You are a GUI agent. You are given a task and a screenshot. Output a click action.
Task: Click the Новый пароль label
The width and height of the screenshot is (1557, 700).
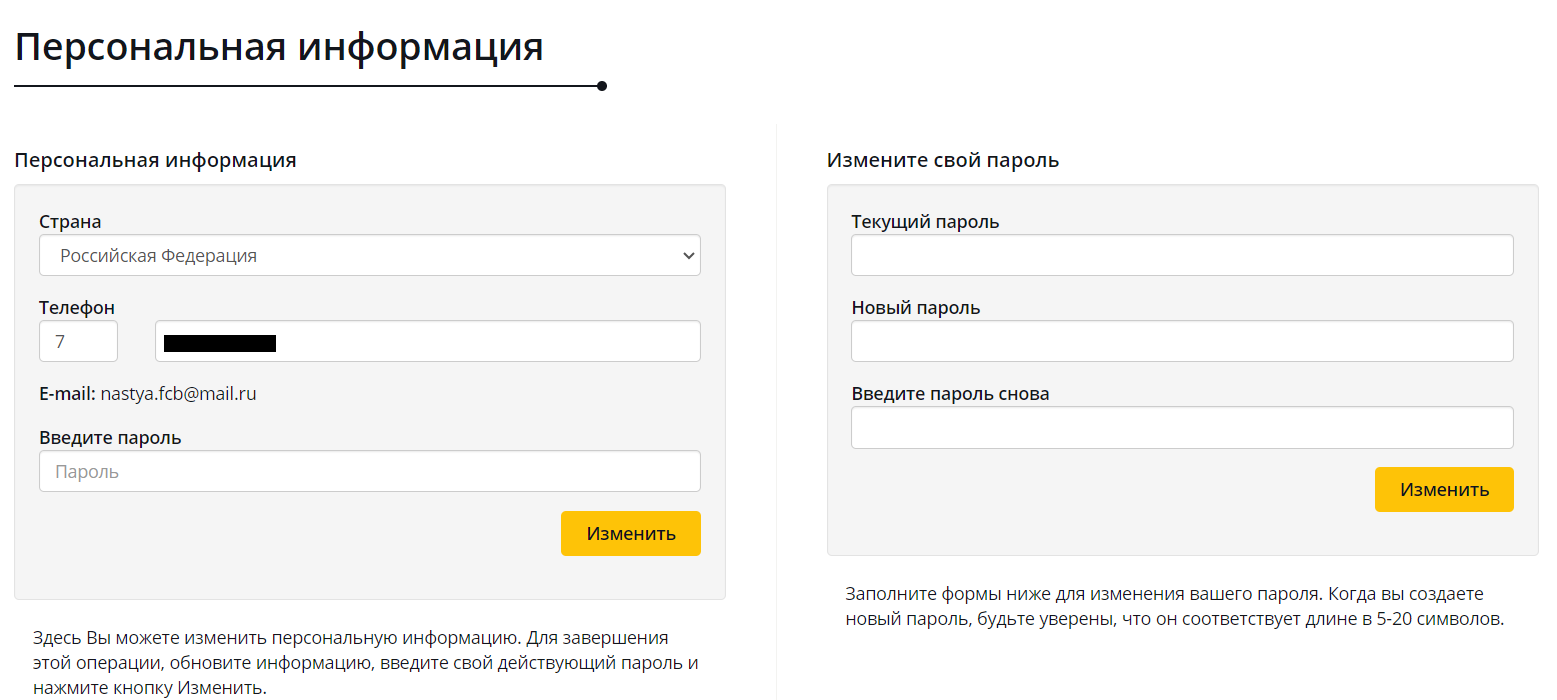coord(916,308)
